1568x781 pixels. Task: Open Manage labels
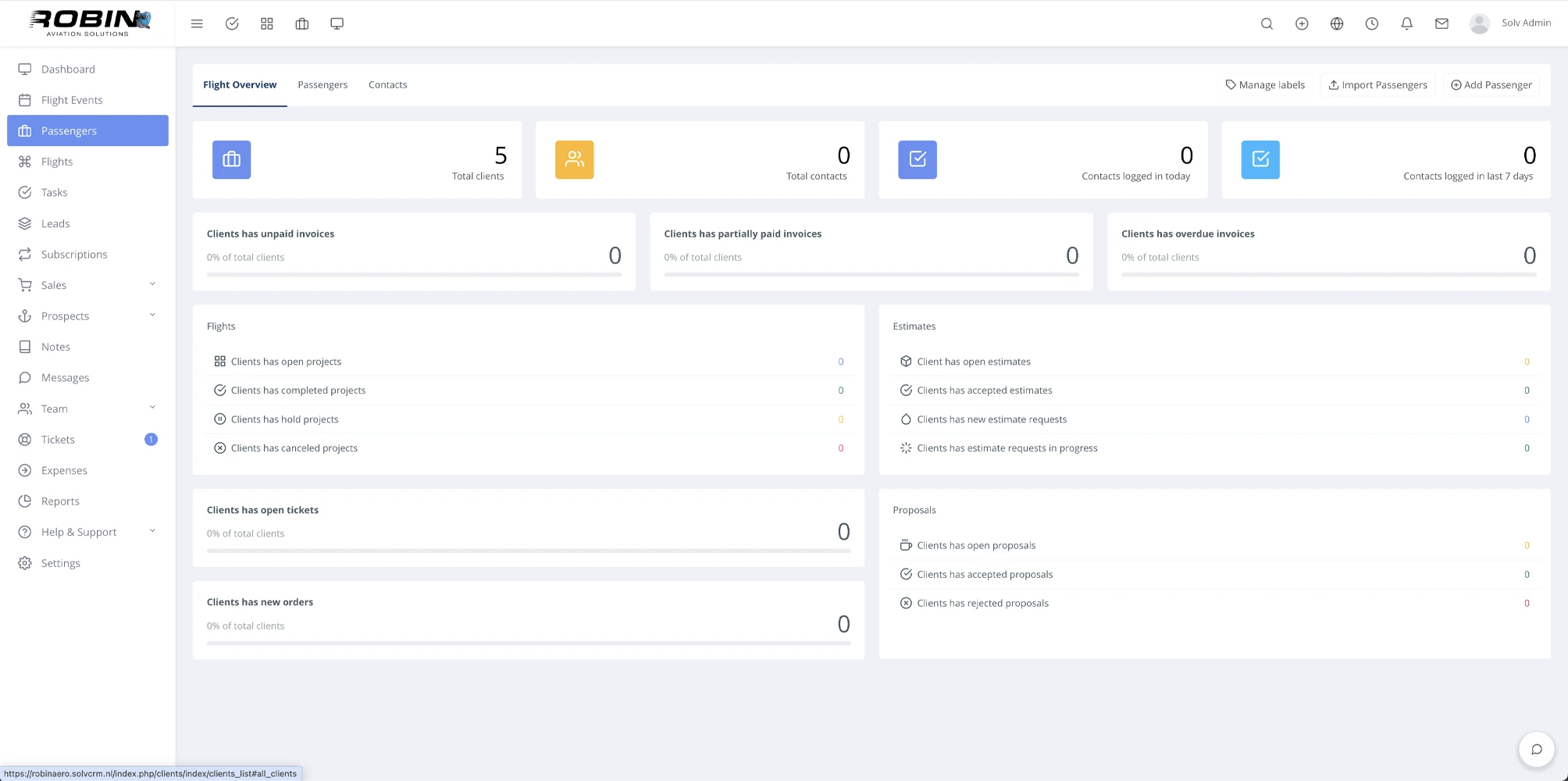pos(1264,84)
